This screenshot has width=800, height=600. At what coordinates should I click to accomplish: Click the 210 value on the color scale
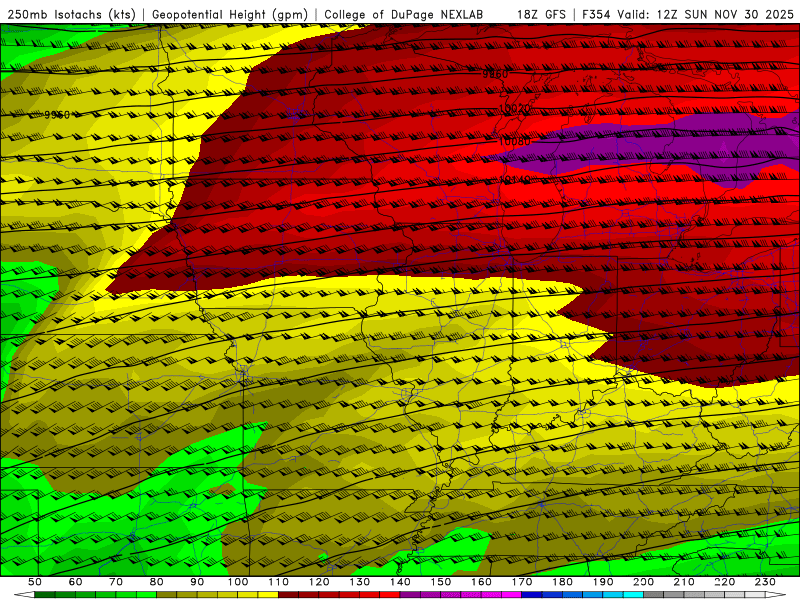684,582
